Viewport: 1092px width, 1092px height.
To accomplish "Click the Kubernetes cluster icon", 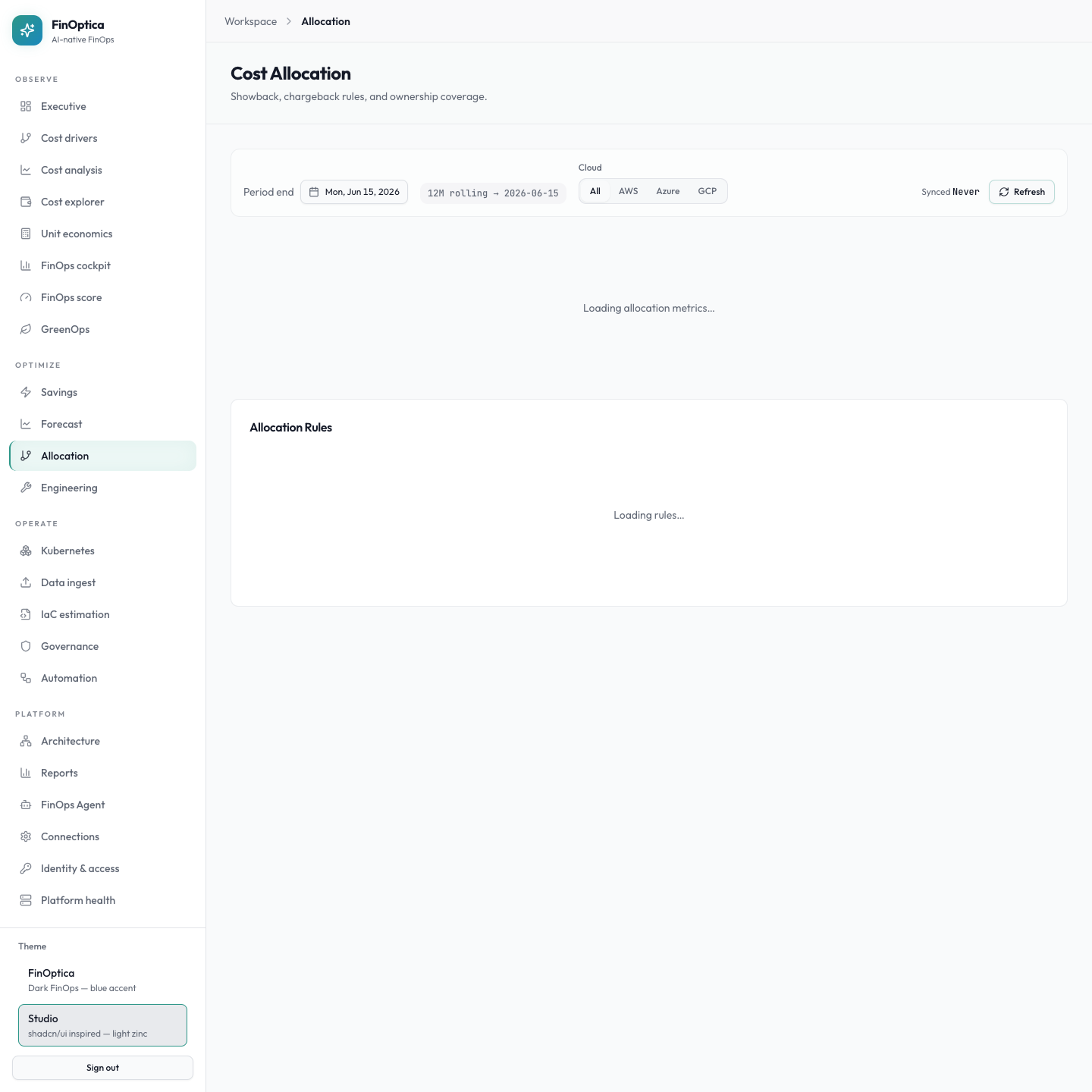I will tap(26, 551).
